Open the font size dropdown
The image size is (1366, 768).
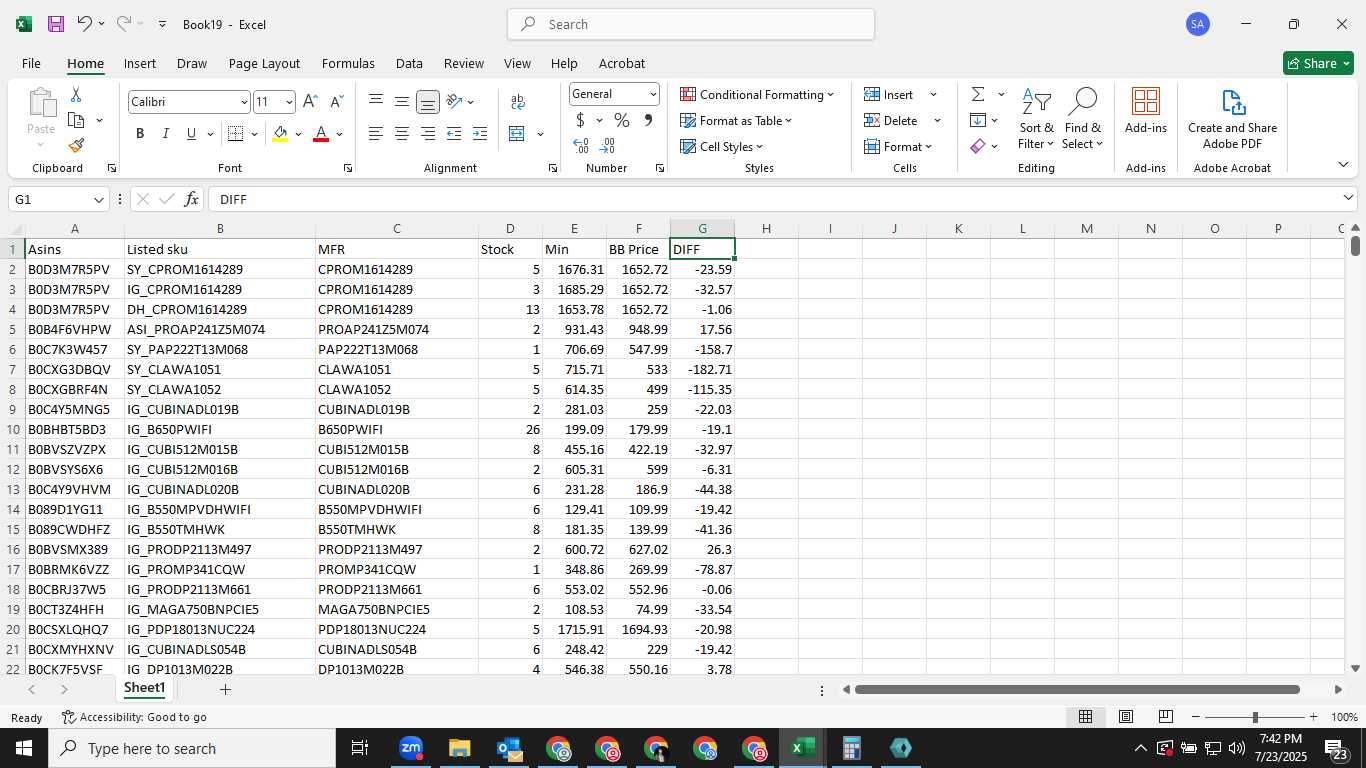coord(289,102)
